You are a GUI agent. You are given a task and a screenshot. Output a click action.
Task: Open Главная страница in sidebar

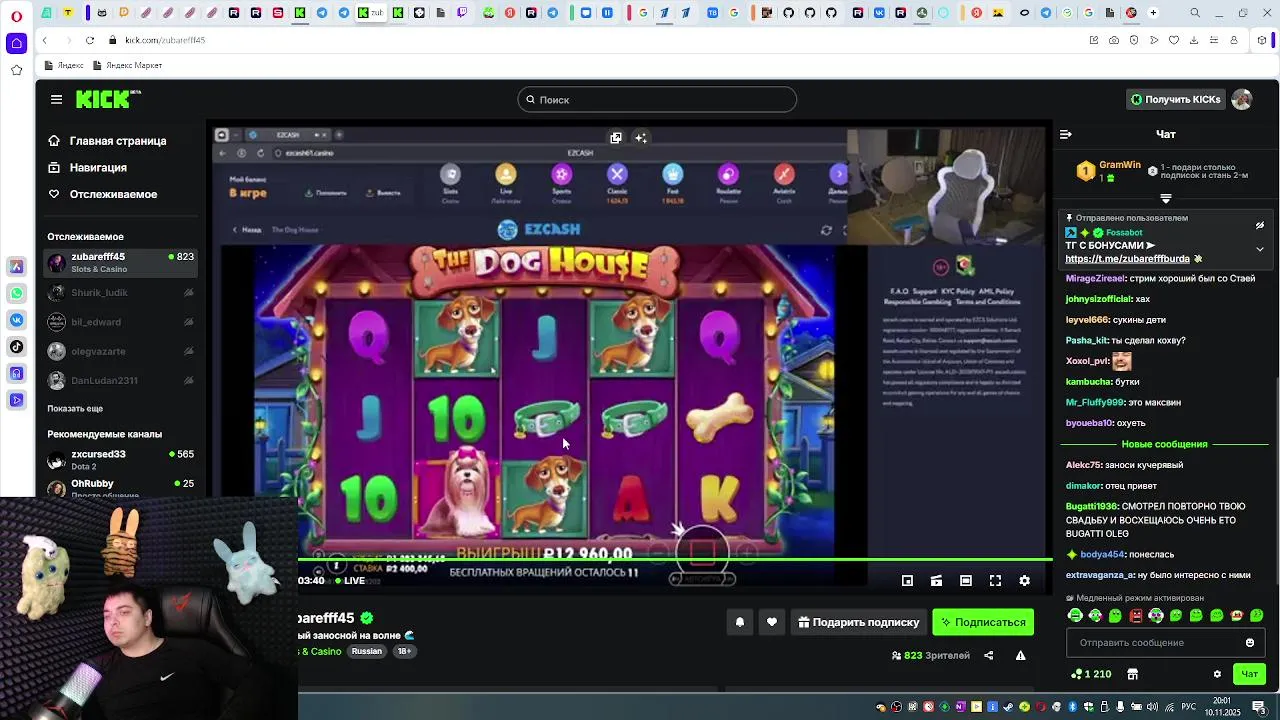(118, 141)
